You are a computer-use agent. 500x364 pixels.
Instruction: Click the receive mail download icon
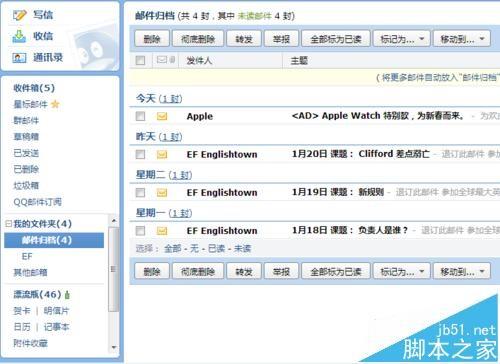(x=19, y=36)
